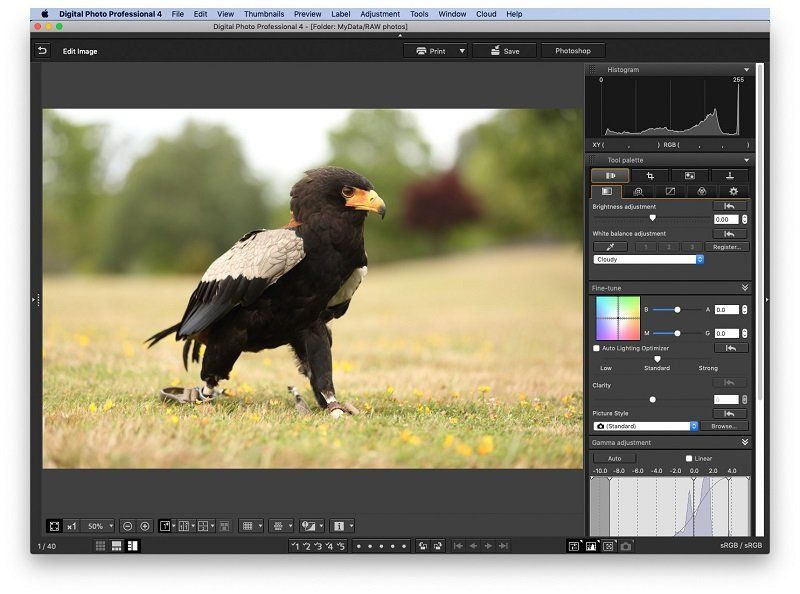Open the settings gear tab in Tool palette

(733, 190)
